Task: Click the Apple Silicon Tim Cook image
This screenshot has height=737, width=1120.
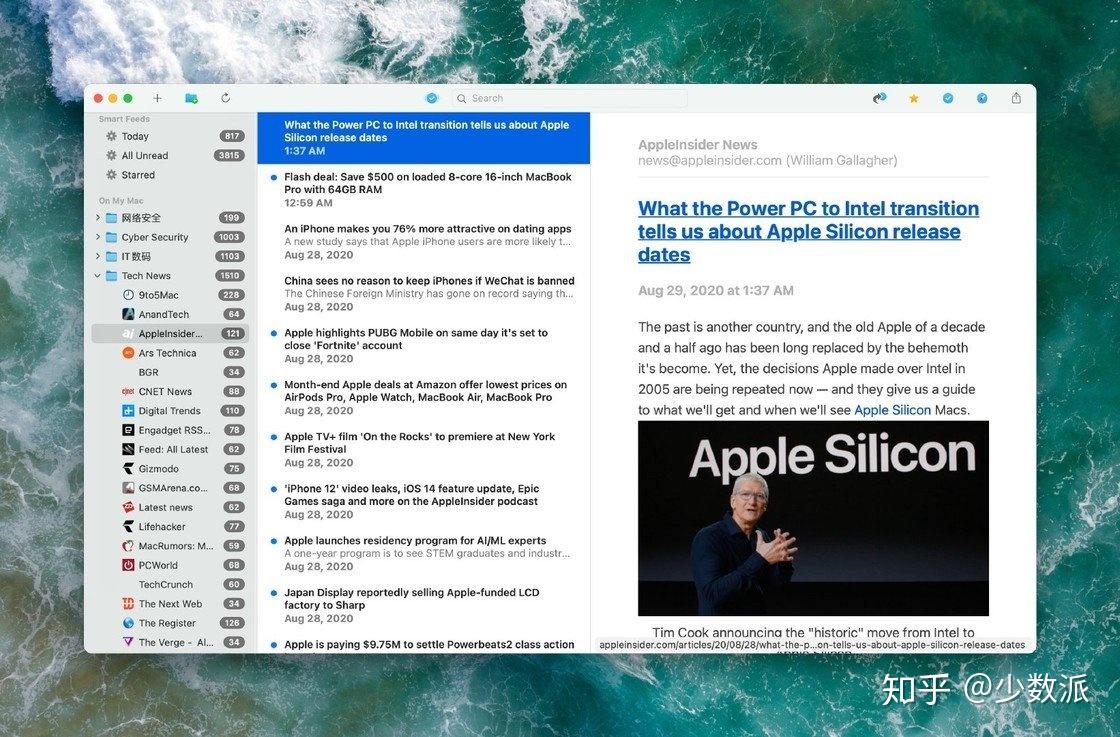Action: [813, 518]
